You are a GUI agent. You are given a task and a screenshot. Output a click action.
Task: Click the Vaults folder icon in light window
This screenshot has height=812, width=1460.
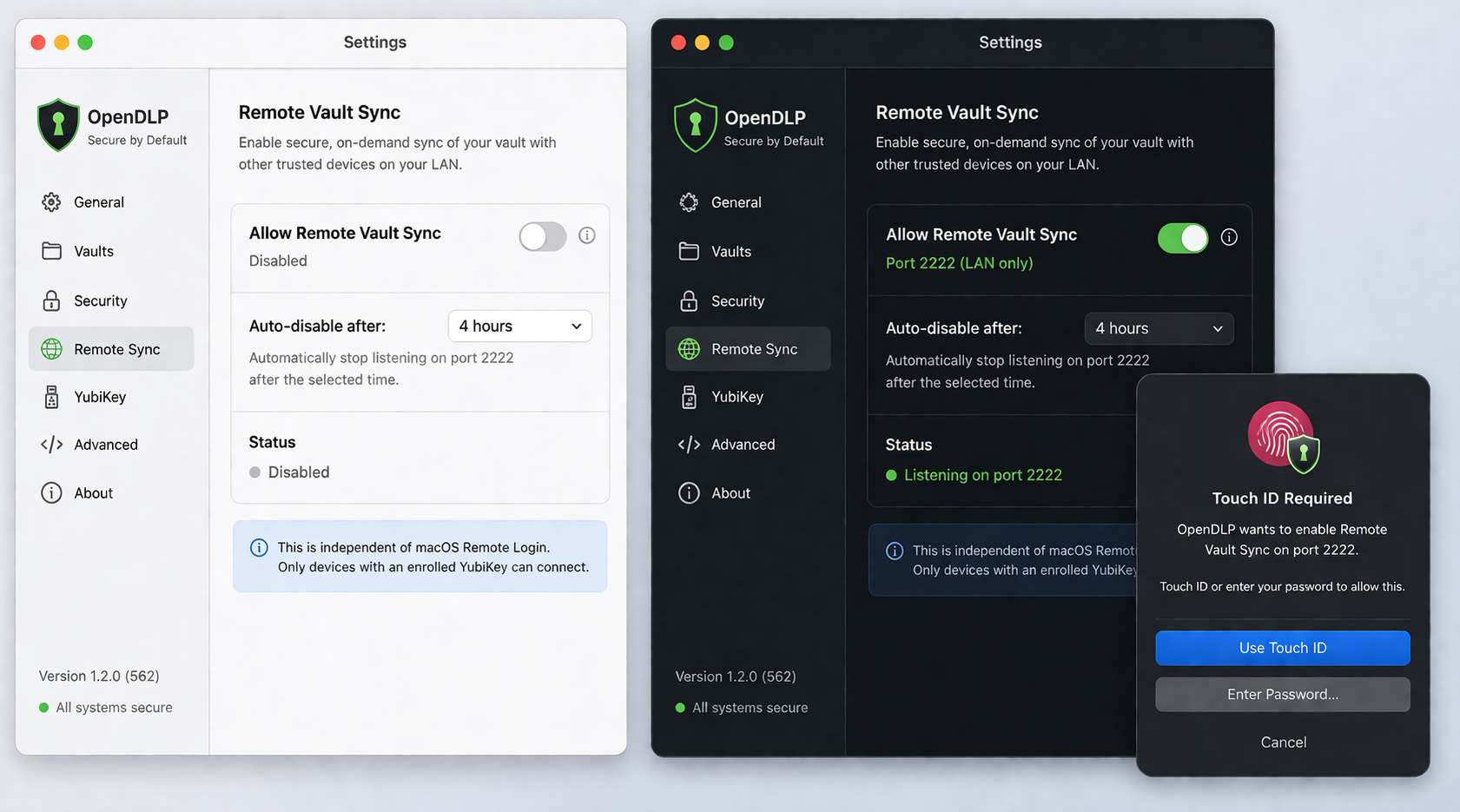[51, 251]
